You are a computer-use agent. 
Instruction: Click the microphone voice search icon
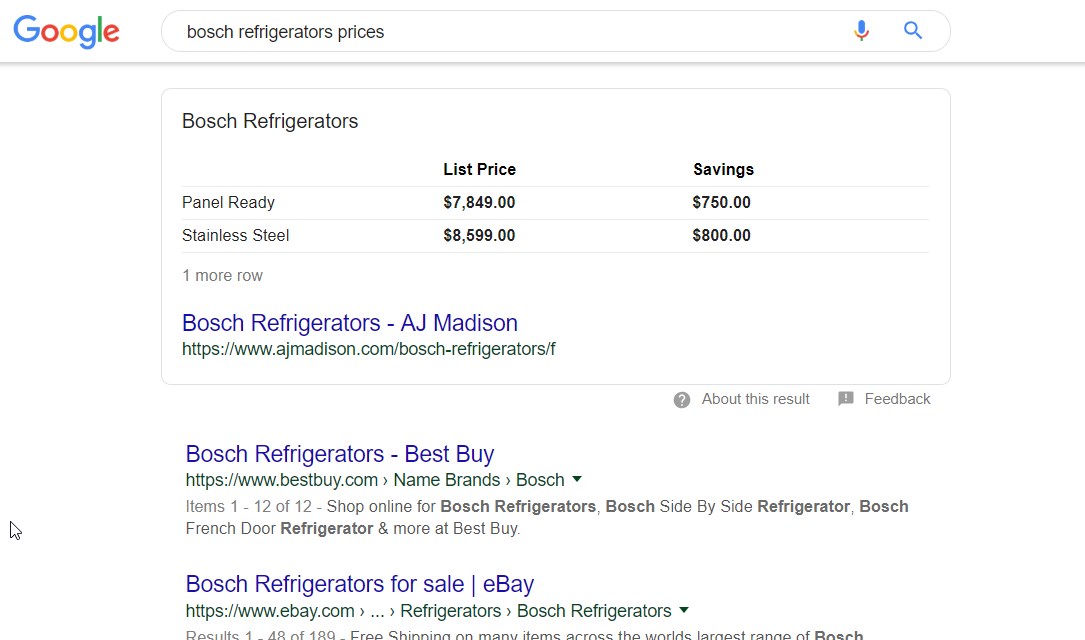[x=861, y=31]
